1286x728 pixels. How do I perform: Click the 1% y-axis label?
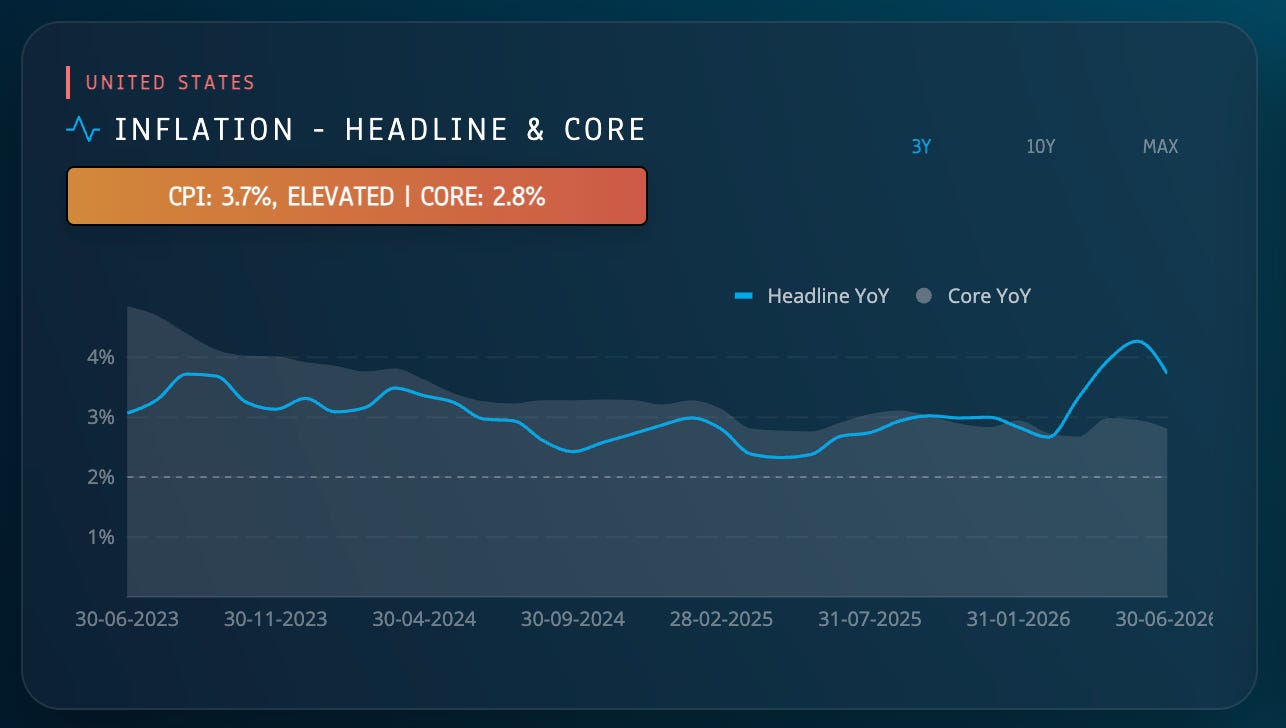click(101, 537)
